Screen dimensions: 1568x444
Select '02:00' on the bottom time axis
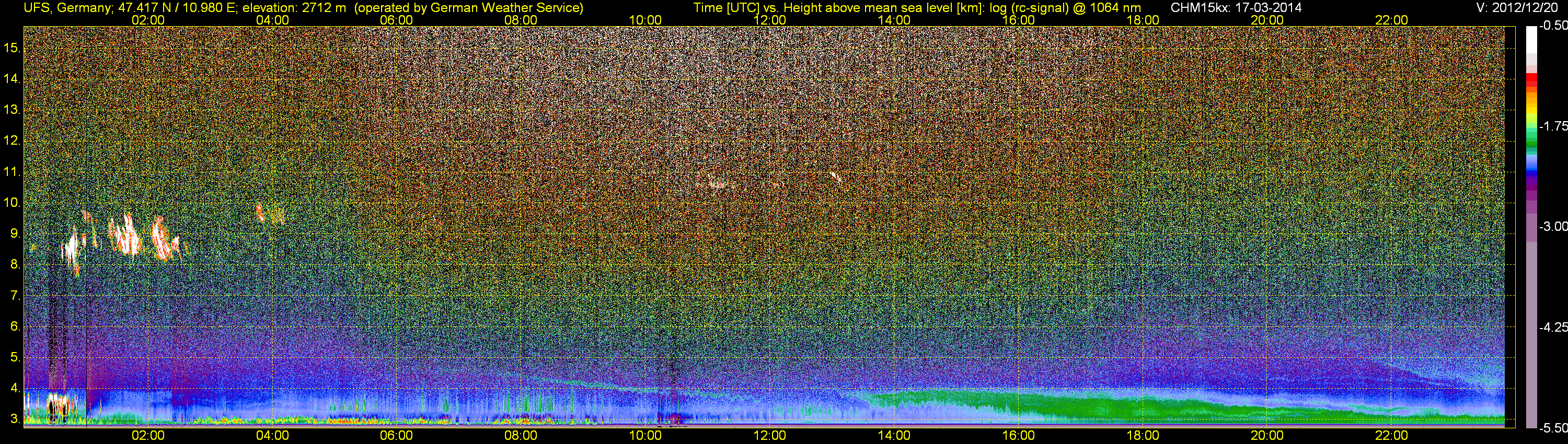tap(148, 436)
